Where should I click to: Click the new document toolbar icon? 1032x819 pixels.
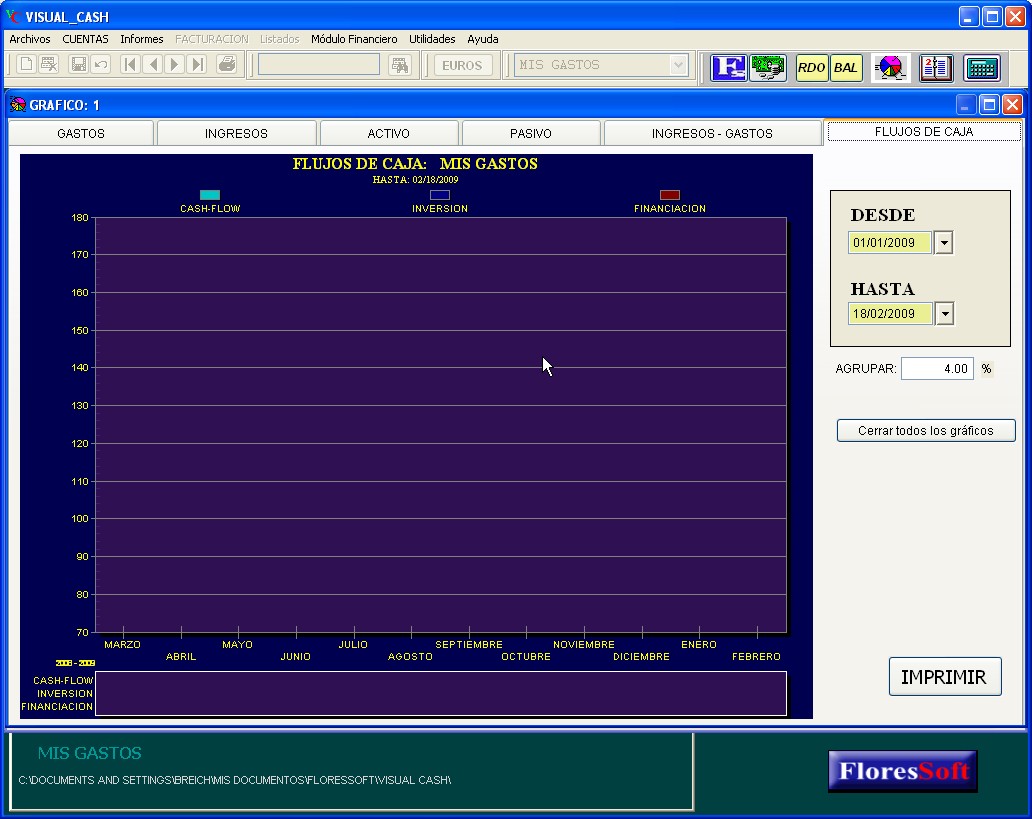(26, 65)
